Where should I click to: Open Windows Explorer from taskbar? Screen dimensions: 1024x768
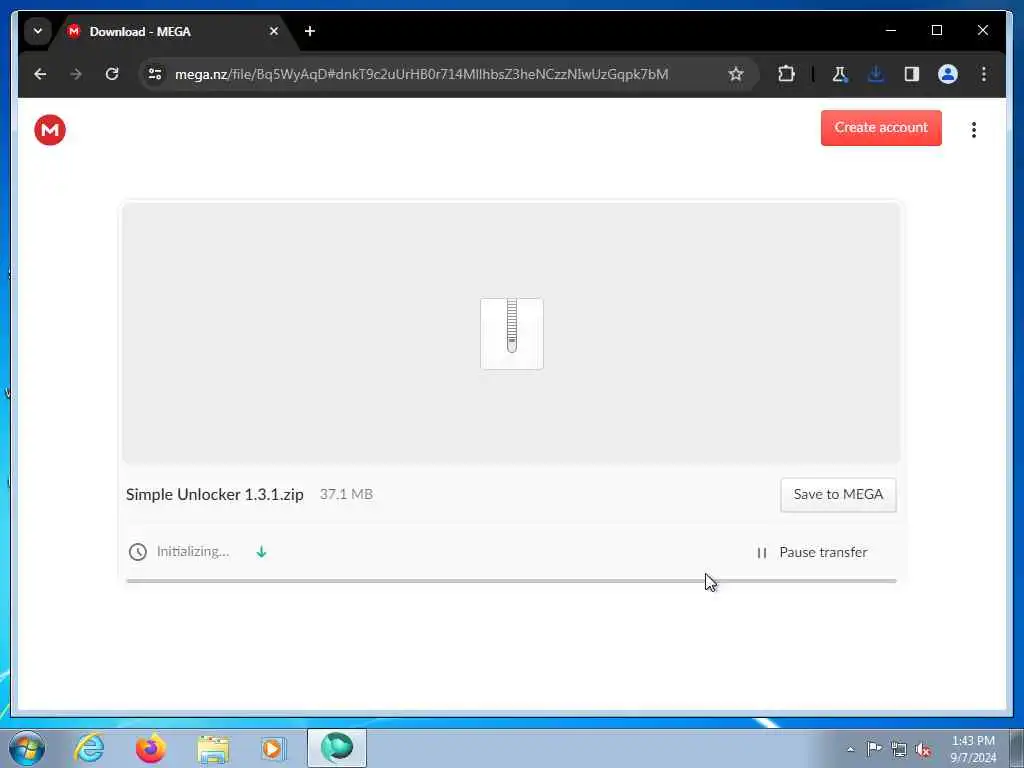[213, 748]
